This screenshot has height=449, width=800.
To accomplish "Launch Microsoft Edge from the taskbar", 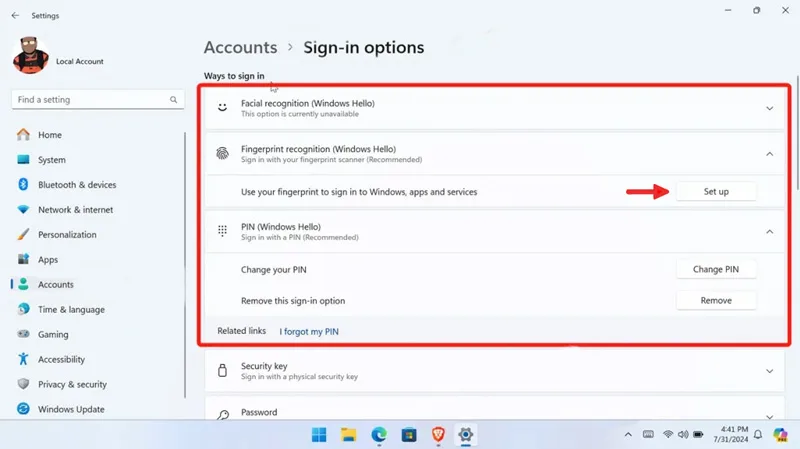I will [379, 435].
